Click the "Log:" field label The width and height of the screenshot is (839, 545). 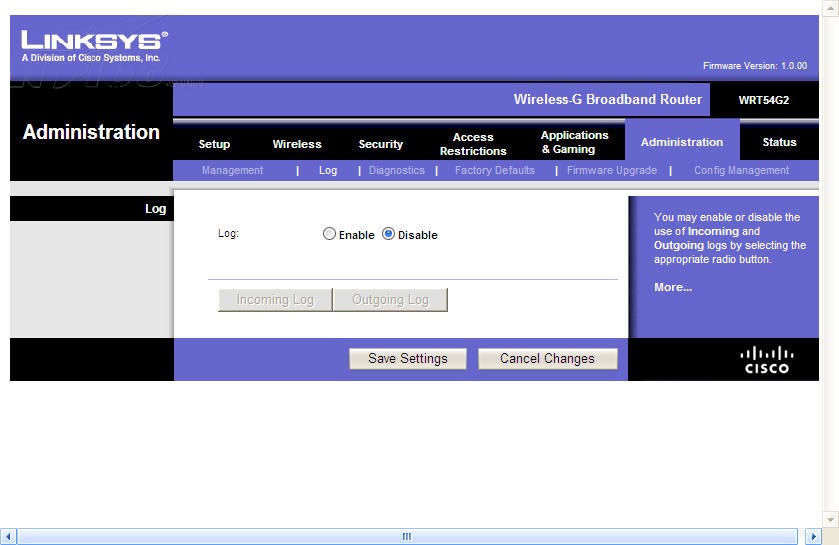tap(228, 234)
